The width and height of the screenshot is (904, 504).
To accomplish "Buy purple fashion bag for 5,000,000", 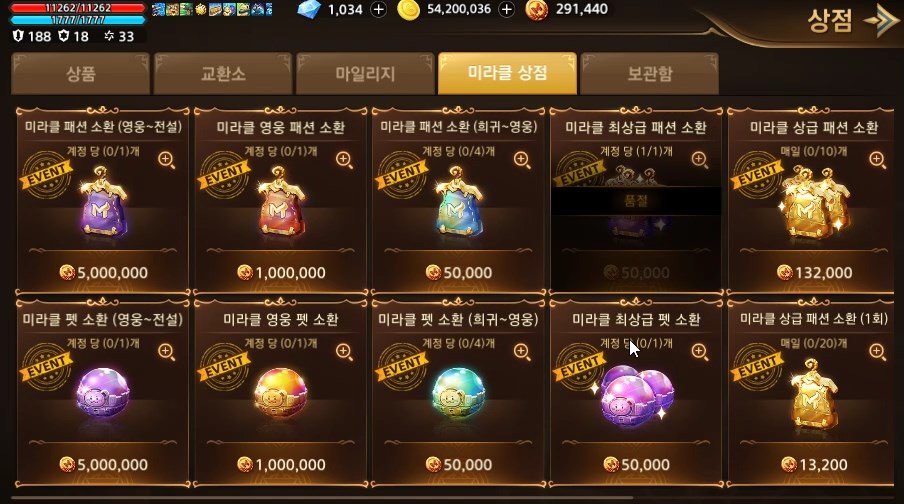I will [103, 272].
